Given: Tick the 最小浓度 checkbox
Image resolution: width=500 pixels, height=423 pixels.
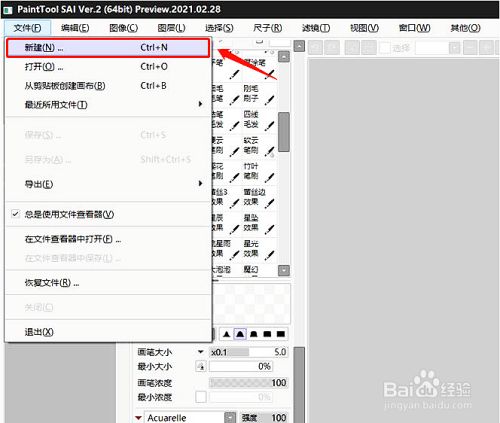Looking at the screenshot, I should [x=201, y=397].
